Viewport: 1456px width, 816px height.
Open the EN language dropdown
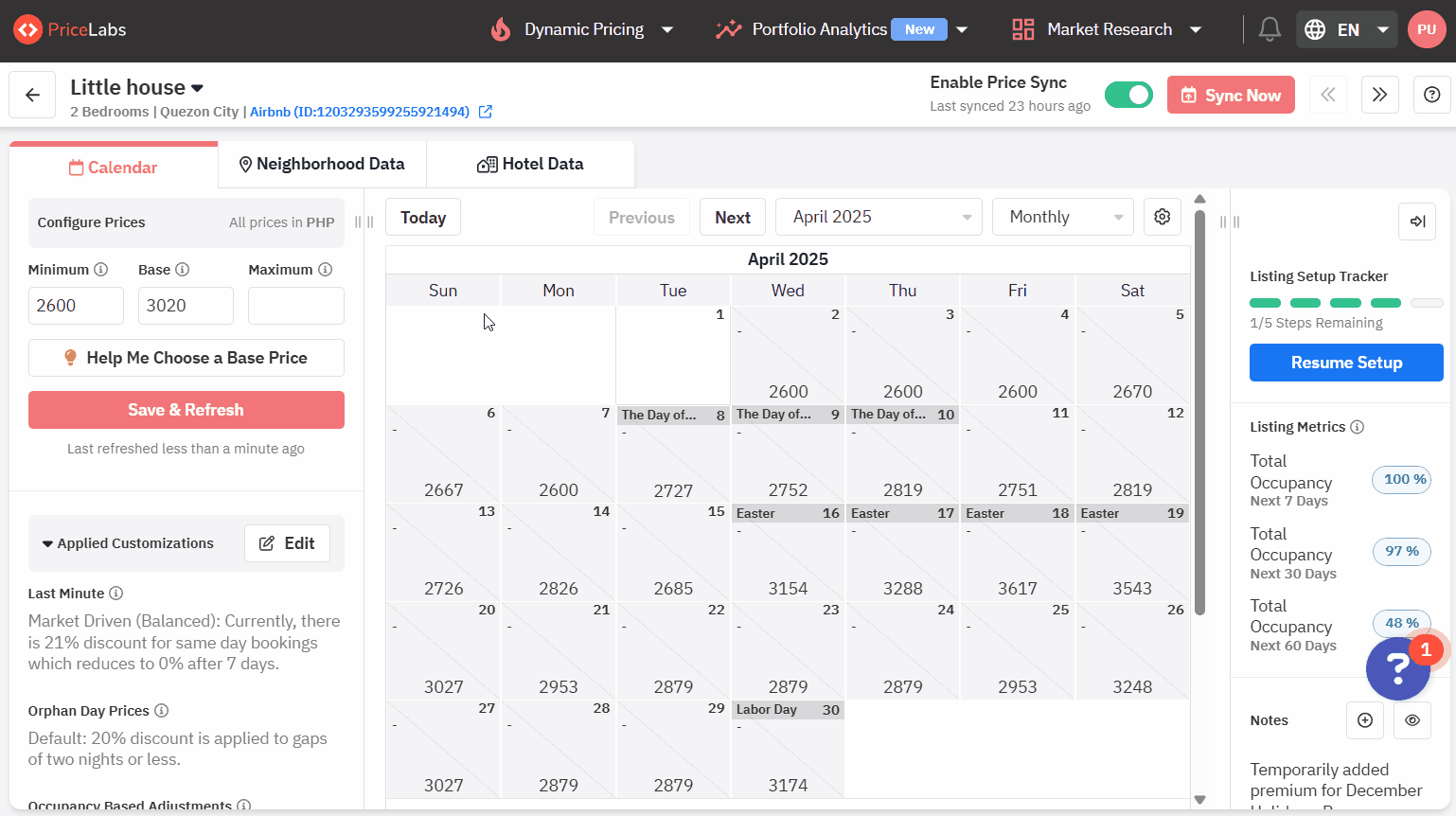[1347, 29]
